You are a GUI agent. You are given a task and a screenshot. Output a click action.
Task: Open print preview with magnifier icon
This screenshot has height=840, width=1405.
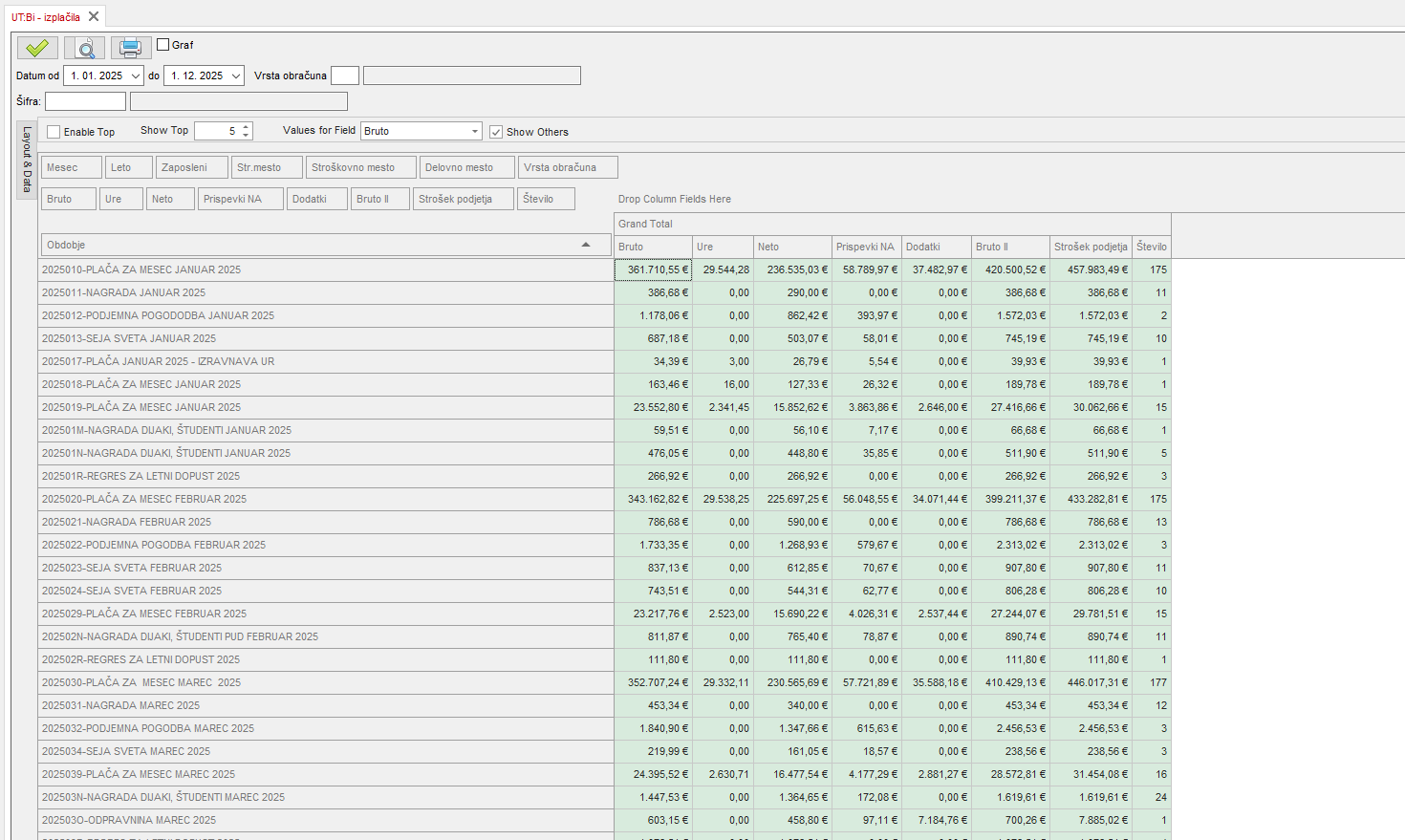point(85,48)
